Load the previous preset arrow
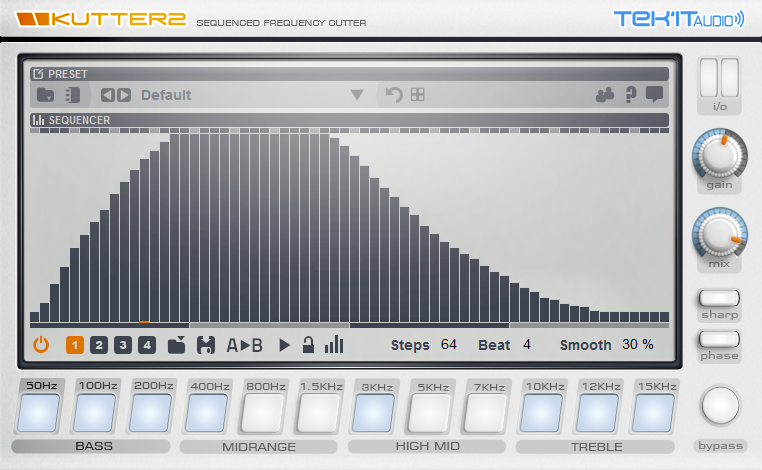This screenshot has width=762, height=470. (107, 95)
